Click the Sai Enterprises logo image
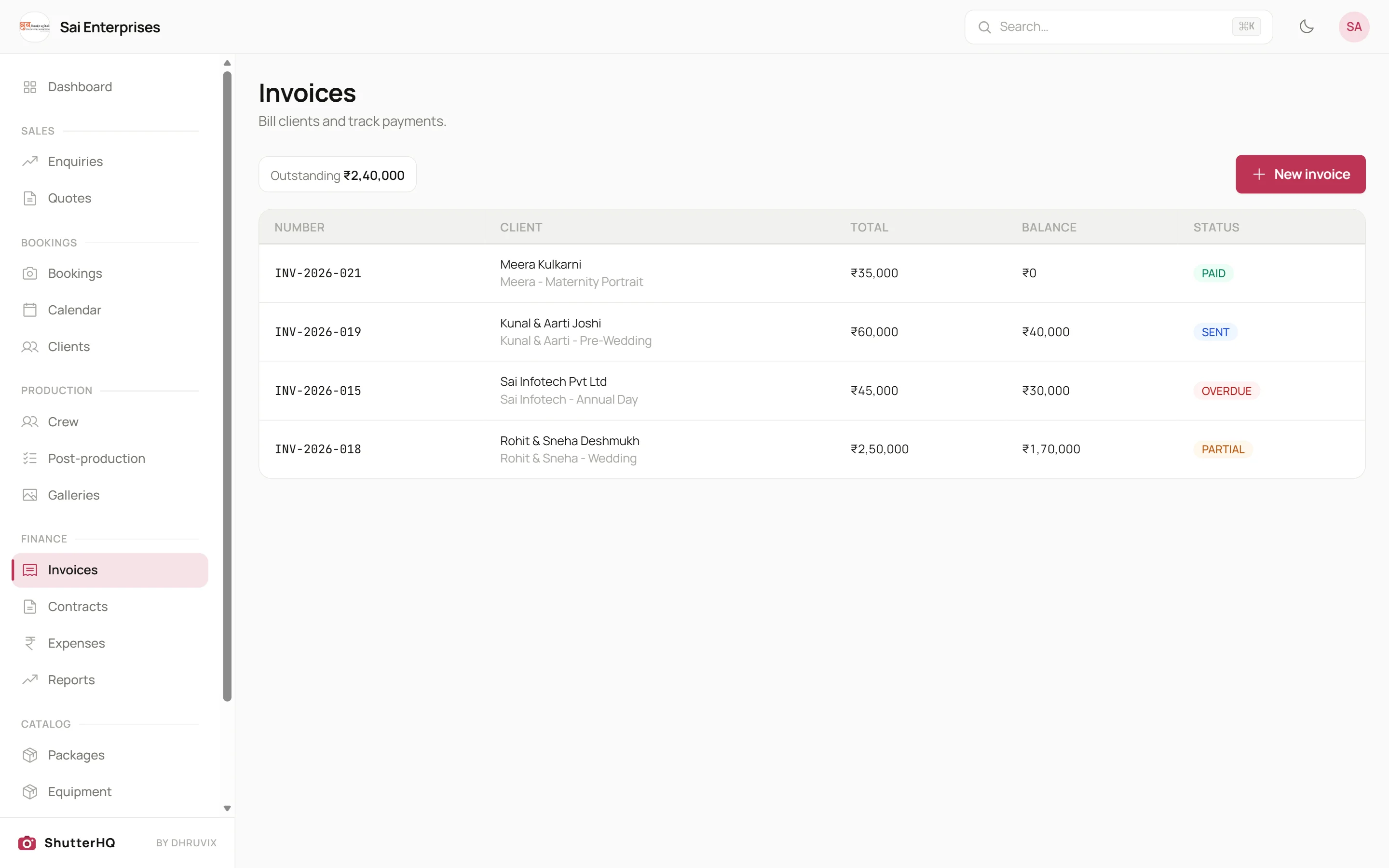This screenshot has height=868, width=1389. pyautogui.click(x=34, y=27)
